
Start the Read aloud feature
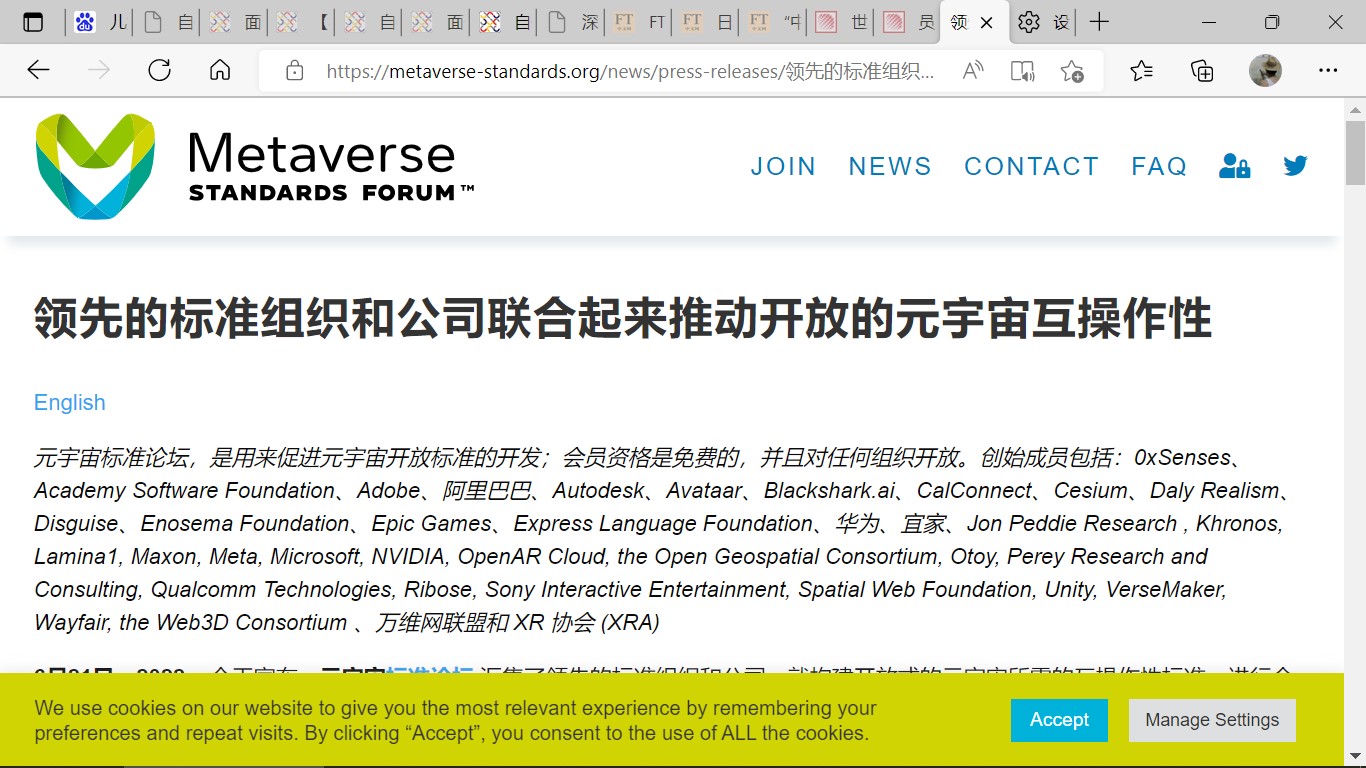[x=972, y=70]
